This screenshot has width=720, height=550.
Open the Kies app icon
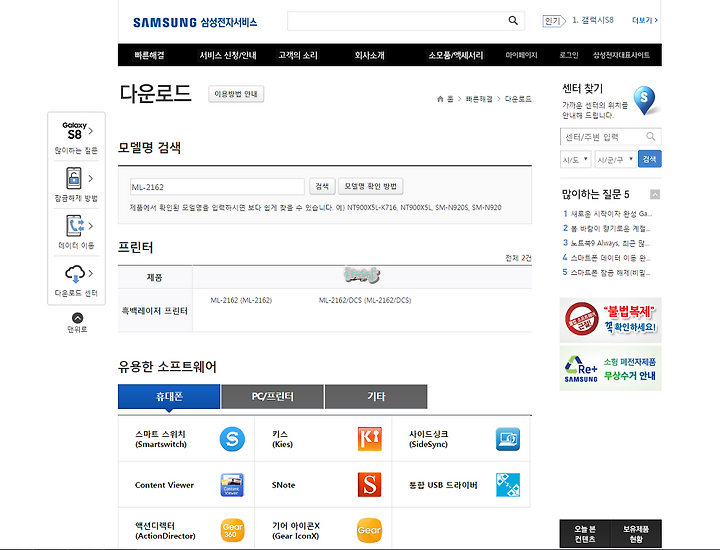click(x=370, y=439)
